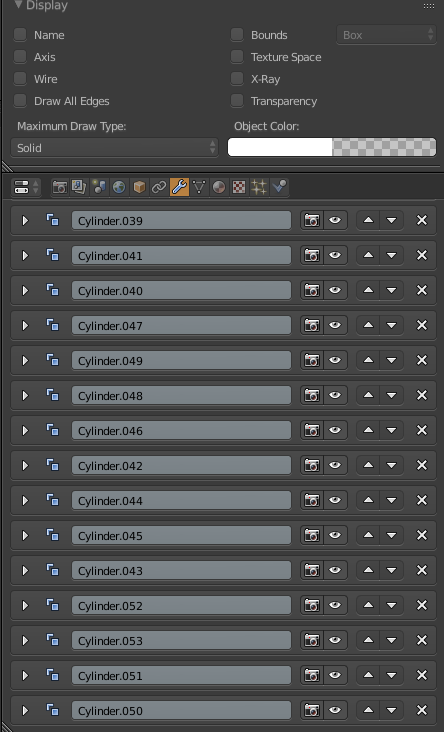Move Cylinder.050 modifier up in stack

tap(368, 711)
